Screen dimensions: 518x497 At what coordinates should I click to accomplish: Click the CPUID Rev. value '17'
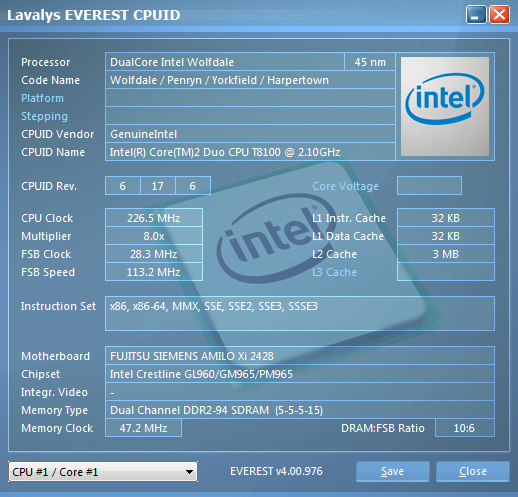(x=158, y=186)
